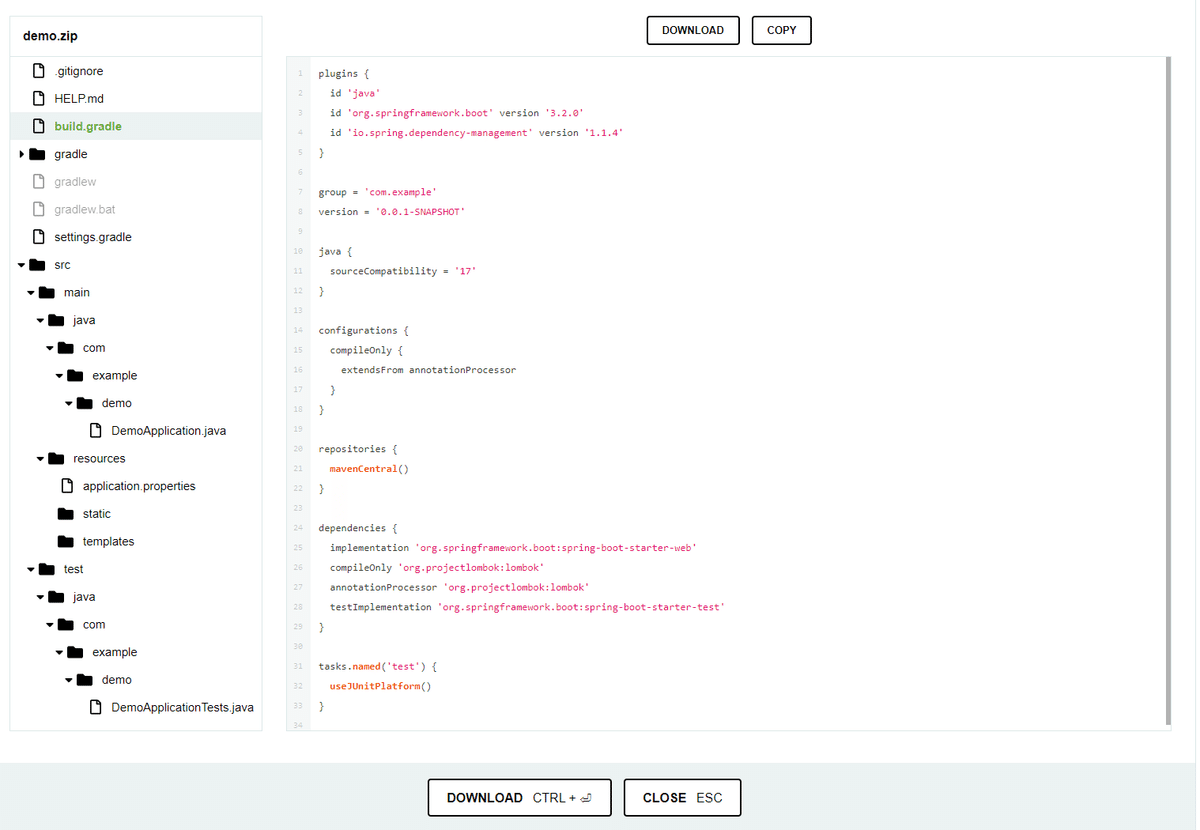Screen dimensions: 1200x830
Task: Click the templates folder icon
Action: [x=66, y=541]
